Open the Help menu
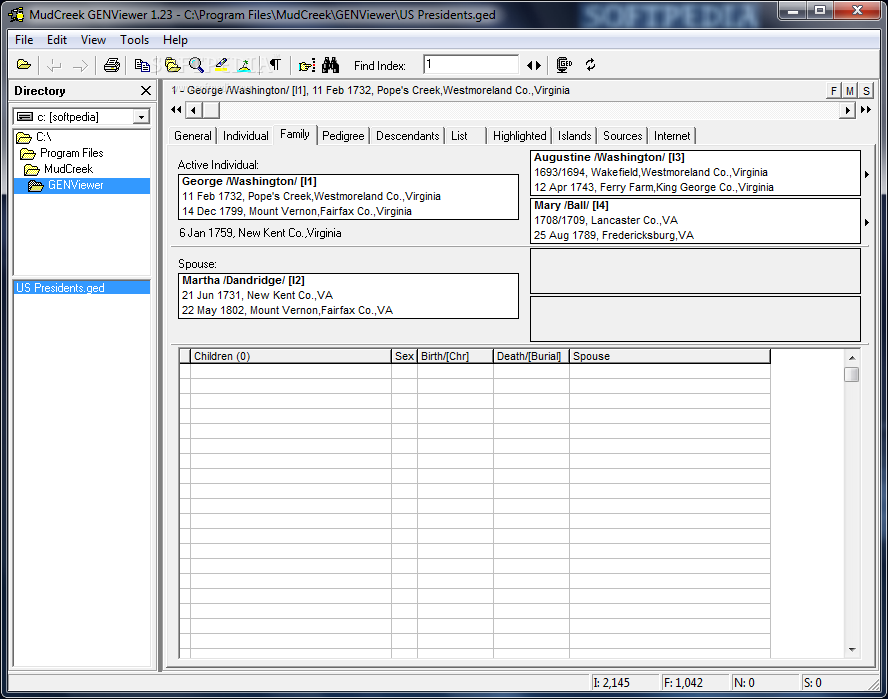The image size is (888, 699). (175, 40)
